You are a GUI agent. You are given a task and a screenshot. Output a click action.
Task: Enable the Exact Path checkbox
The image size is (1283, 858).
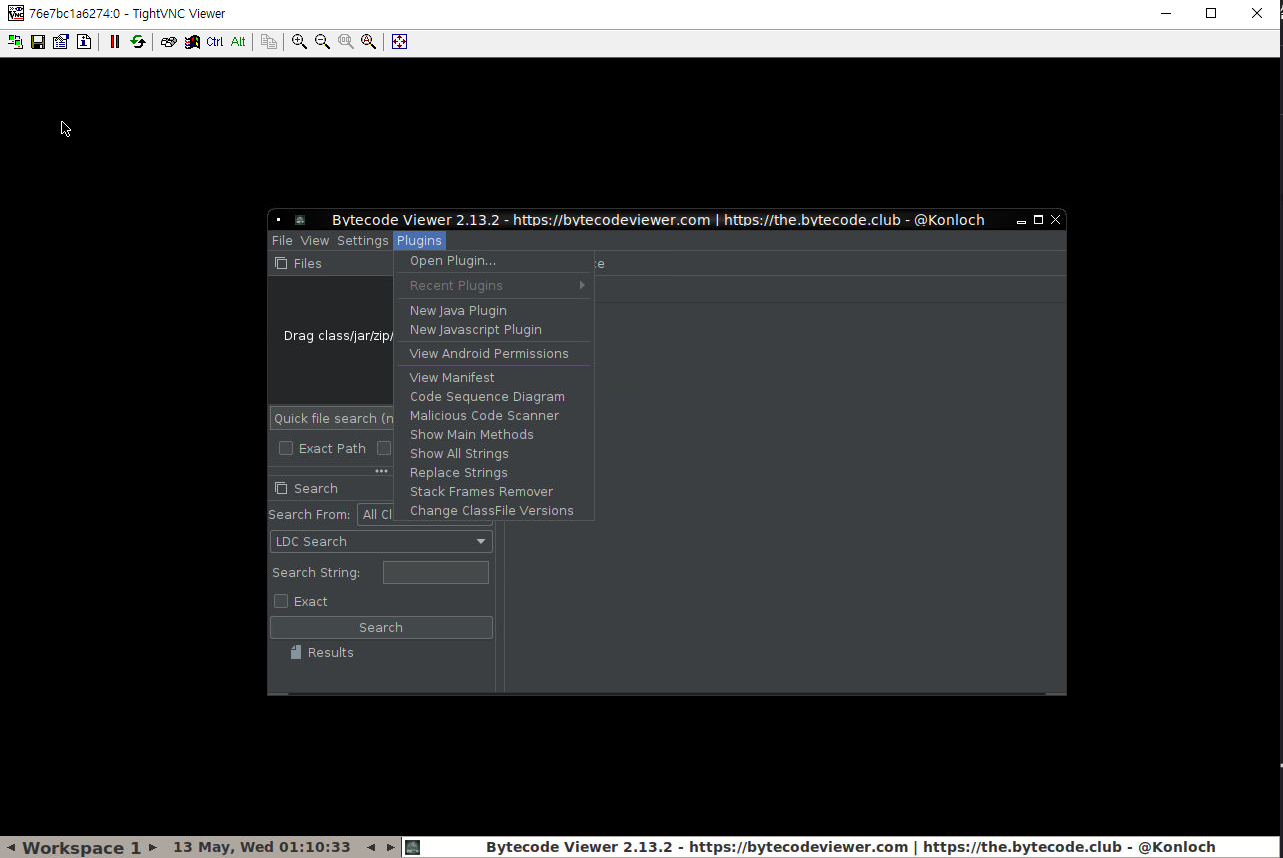pyautogui.click(x=286, y=449)
